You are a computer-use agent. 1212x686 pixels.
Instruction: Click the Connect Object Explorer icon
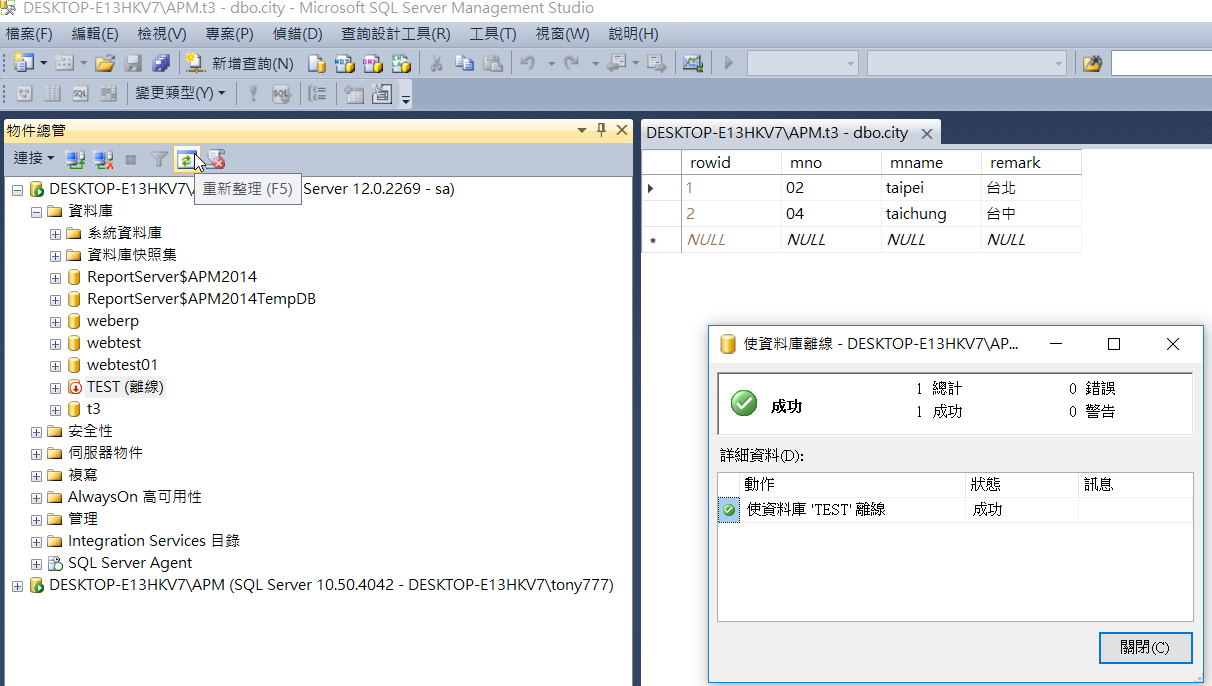coord(75,159)
